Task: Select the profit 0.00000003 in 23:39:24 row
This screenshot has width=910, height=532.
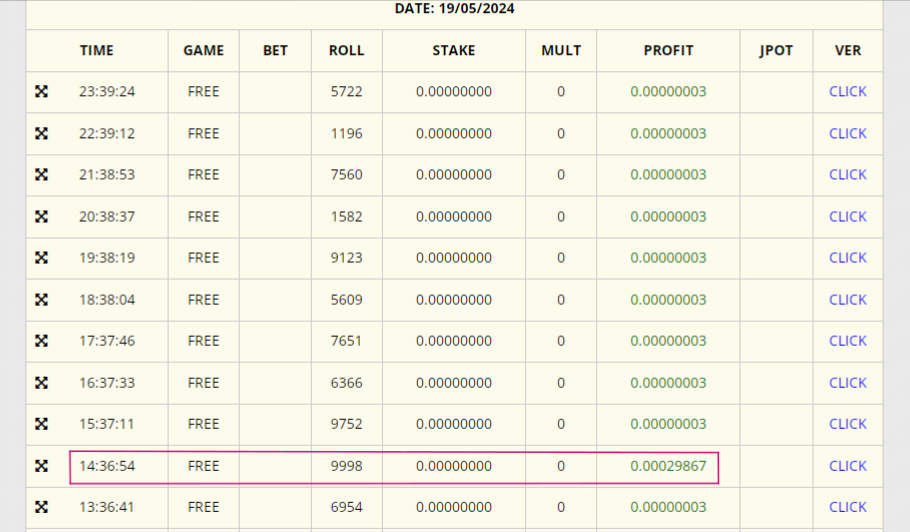Action: (668, 91)
